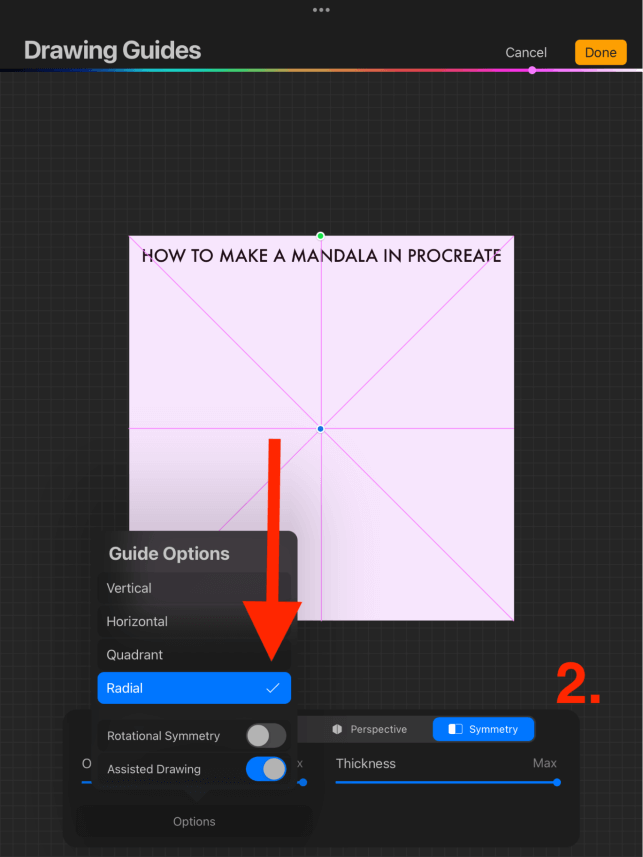Click the Guide Options heading

[x=169, y=554]
